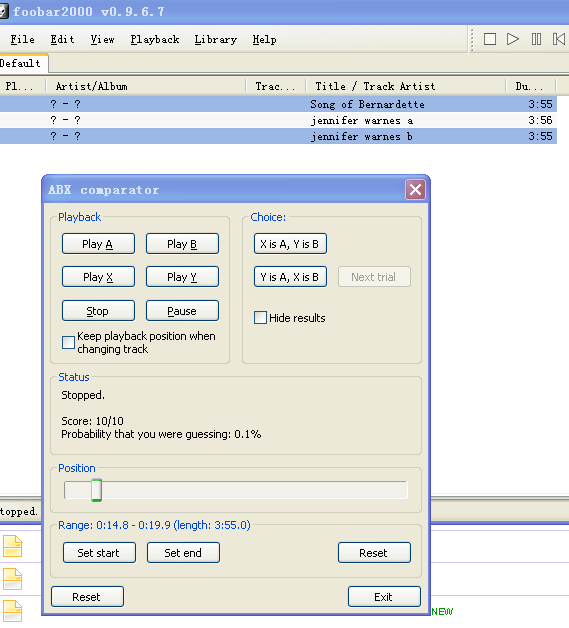Click the Play B button
The image size is (569, 628).
tap(182, 244)
